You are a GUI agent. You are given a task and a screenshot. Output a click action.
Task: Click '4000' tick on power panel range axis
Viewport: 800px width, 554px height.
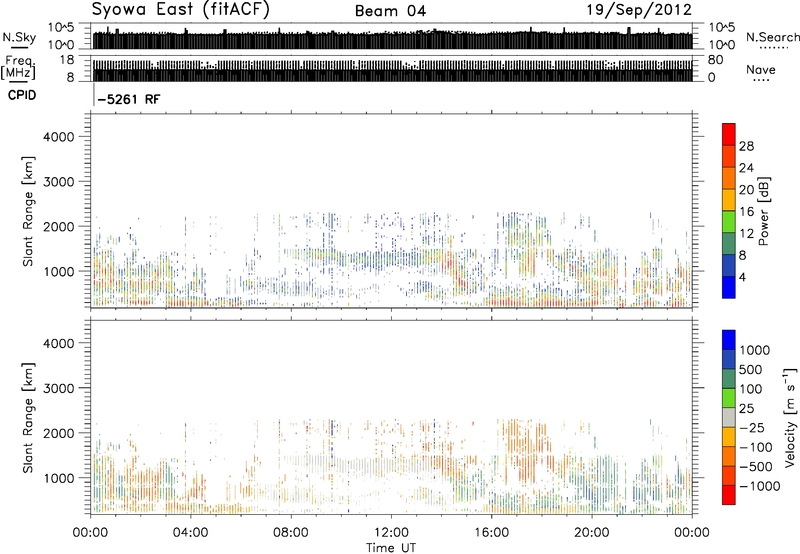point(58,137)
